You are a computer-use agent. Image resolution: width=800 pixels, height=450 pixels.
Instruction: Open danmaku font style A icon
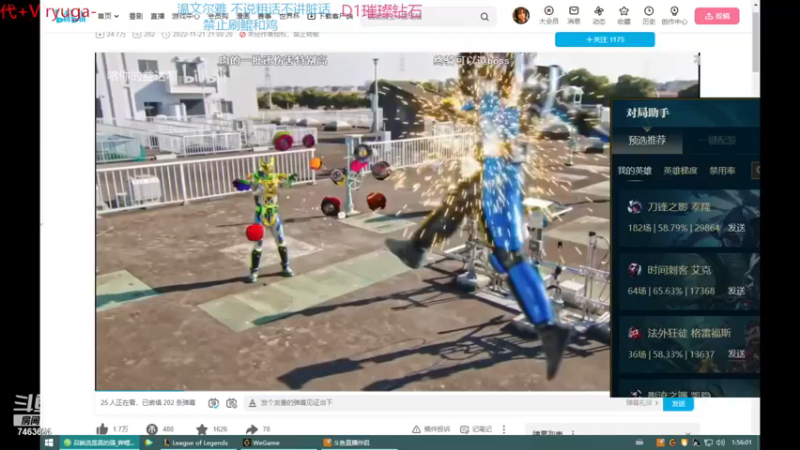point(252,403)
